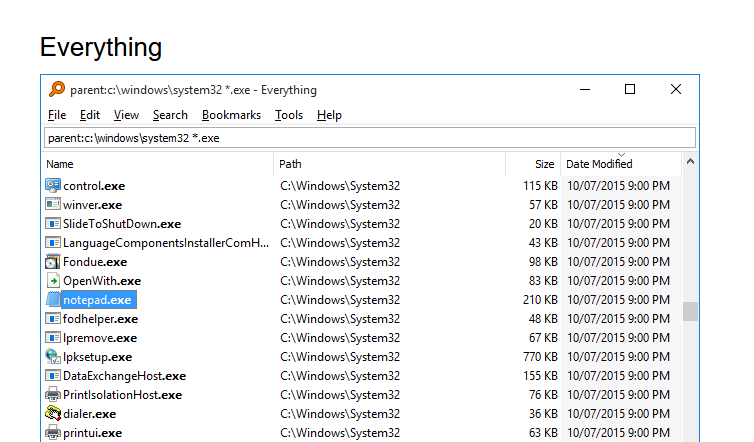
Task: Sort results by the Path column header
Action: click(390, 164)
